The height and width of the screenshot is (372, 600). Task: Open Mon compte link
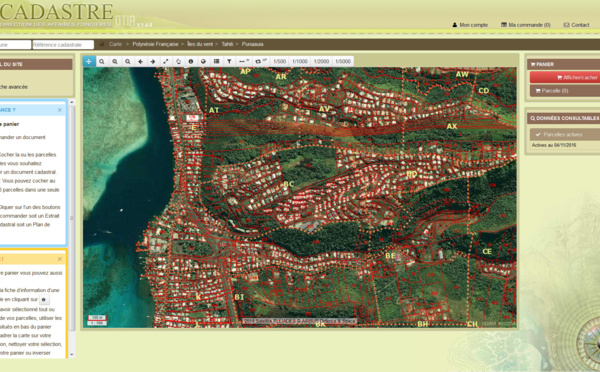[x=470, y=25]
